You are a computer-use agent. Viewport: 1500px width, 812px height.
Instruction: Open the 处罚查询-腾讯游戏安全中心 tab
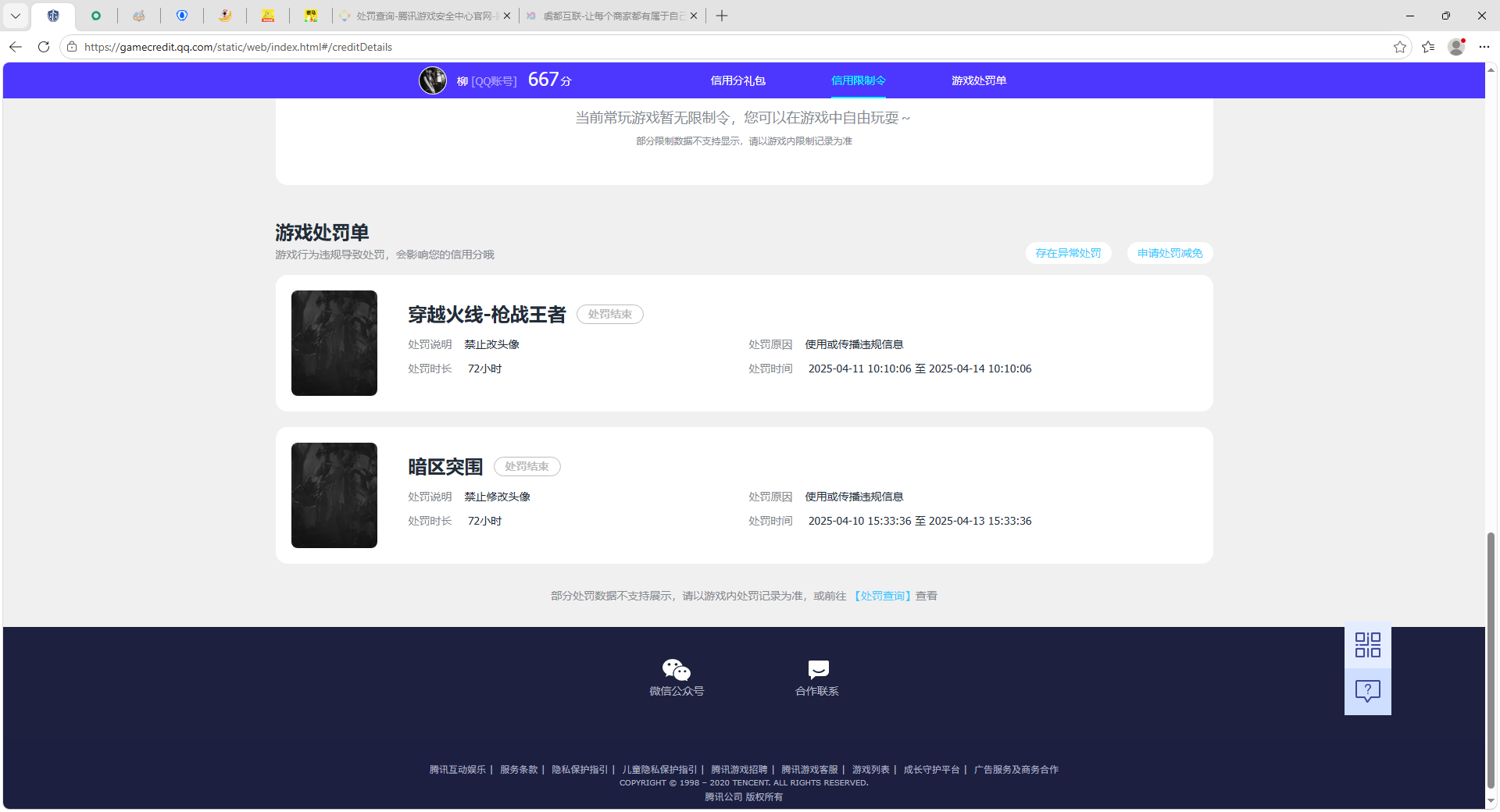[x=427, y=16]
